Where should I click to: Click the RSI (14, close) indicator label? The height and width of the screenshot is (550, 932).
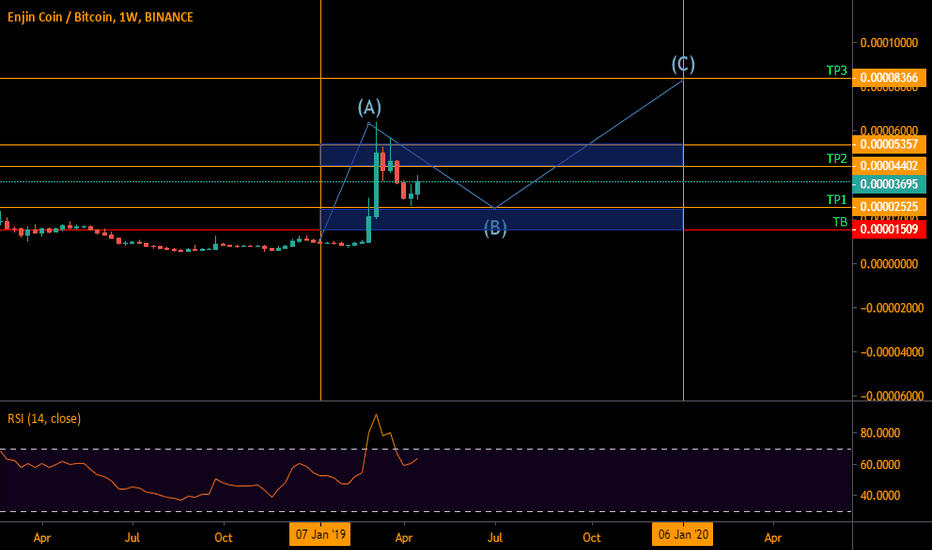click(x=44, y=419)
